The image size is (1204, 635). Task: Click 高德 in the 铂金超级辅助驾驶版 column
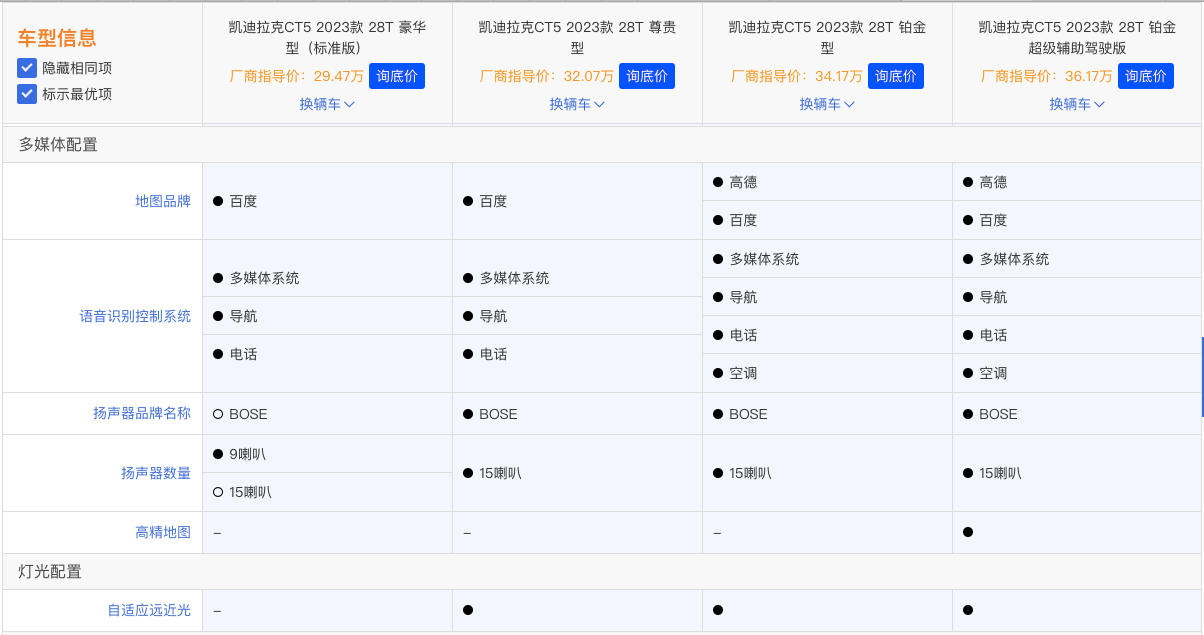pyautogui.click(x=993, y=182)
